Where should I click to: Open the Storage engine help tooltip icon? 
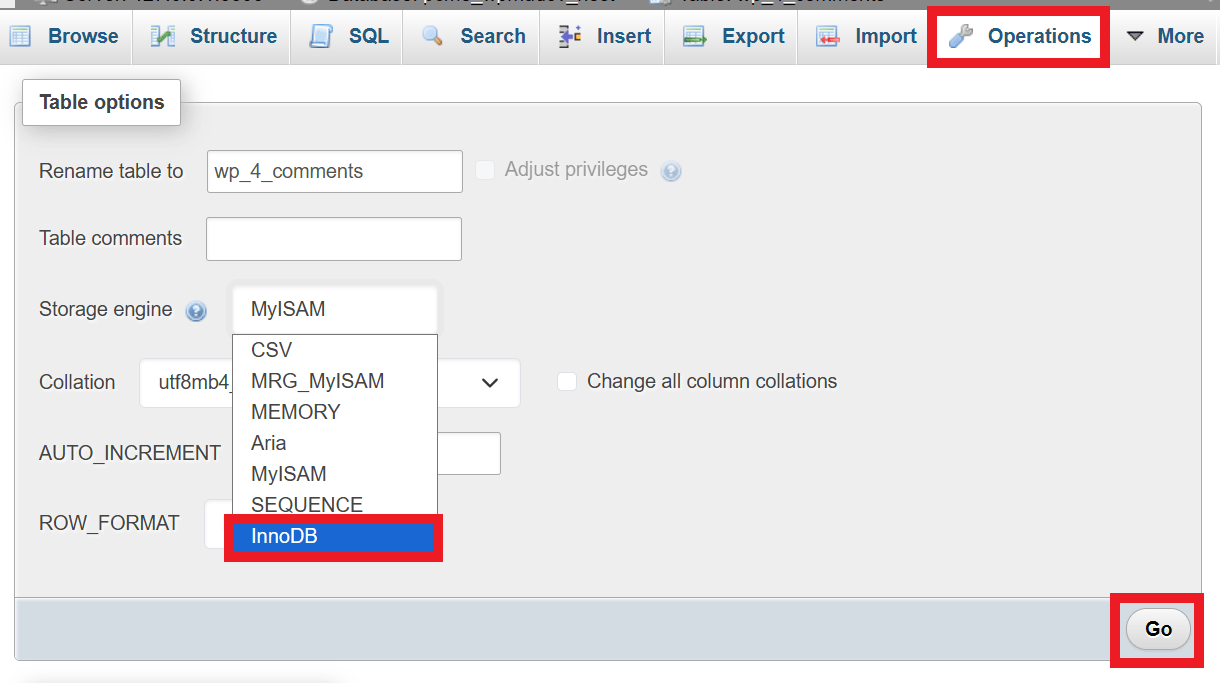click(196, 311)
